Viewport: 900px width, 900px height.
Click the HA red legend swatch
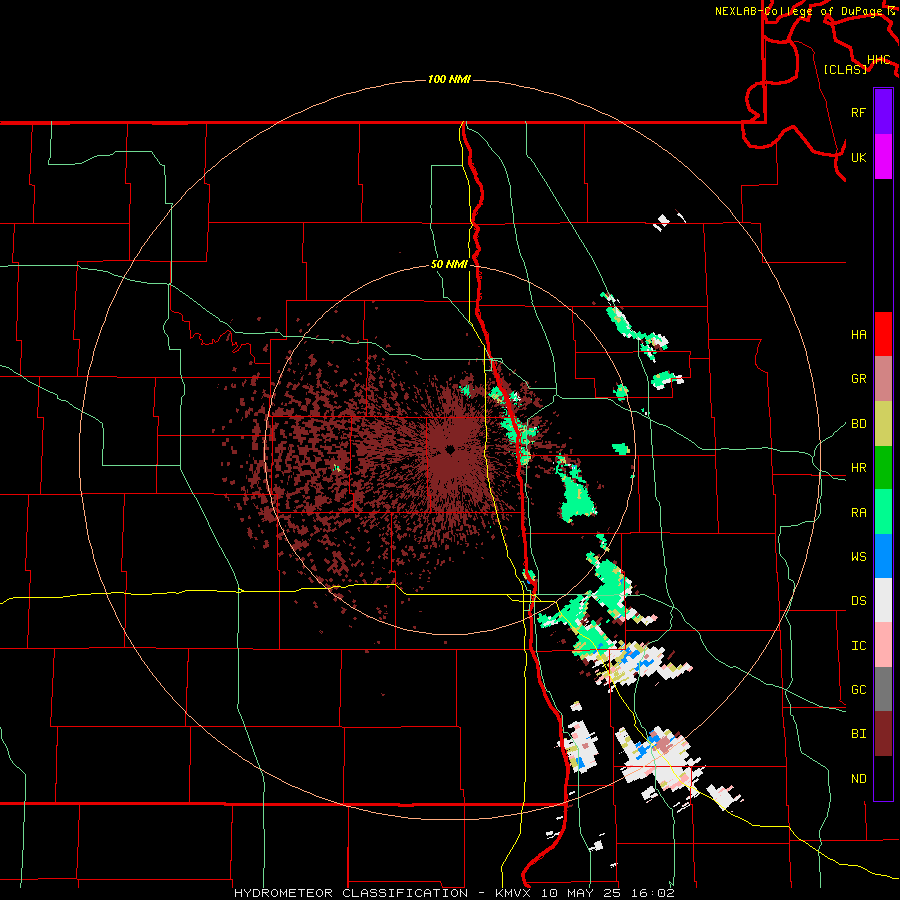click(883, 334)
